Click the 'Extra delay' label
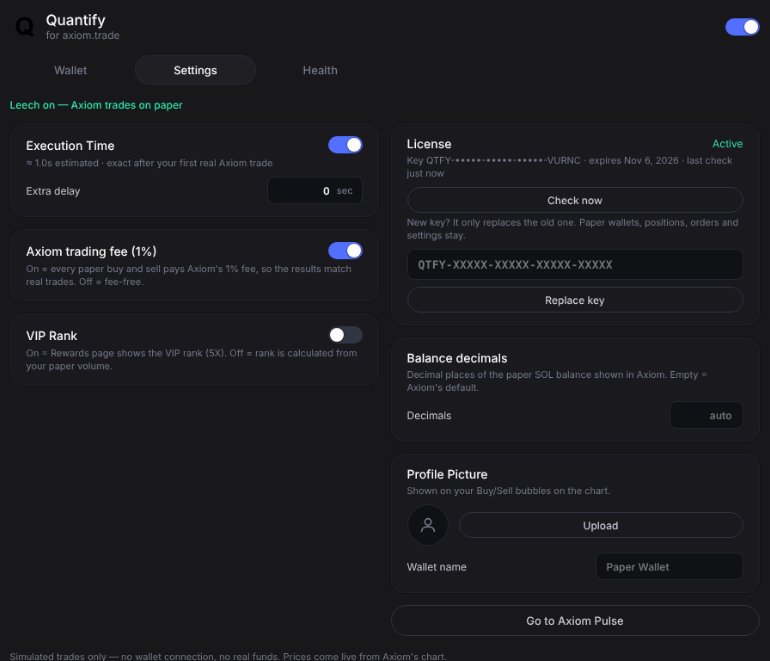 (53, 191)
